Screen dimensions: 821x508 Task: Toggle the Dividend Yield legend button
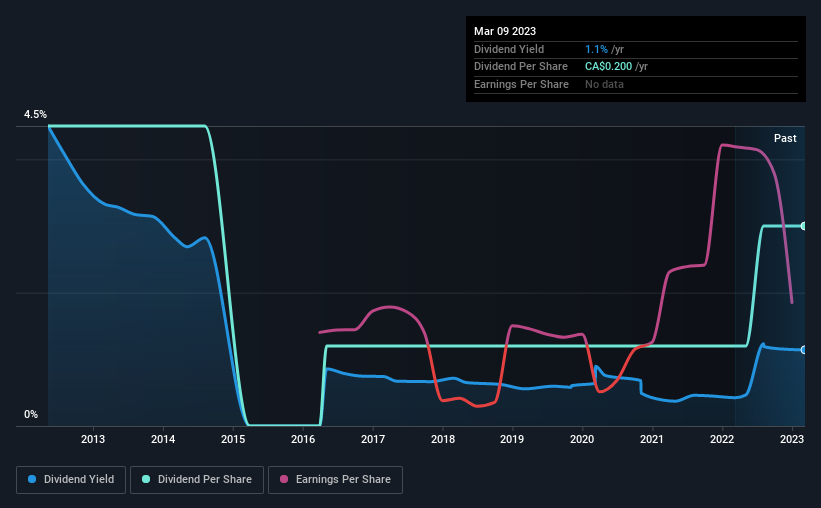(x=71, y=480)
